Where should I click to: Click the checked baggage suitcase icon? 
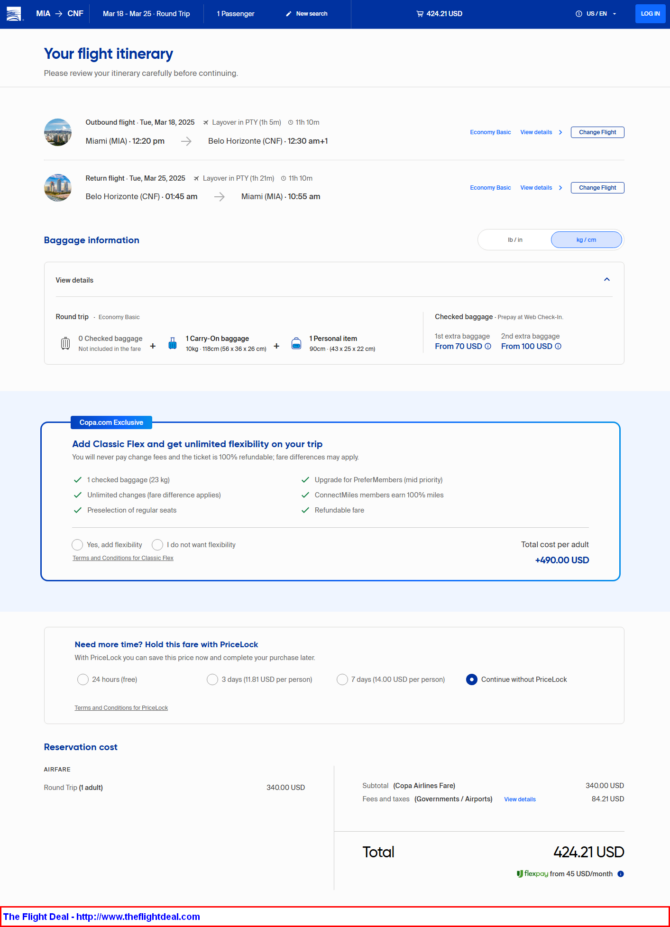(x=65, y=343)
